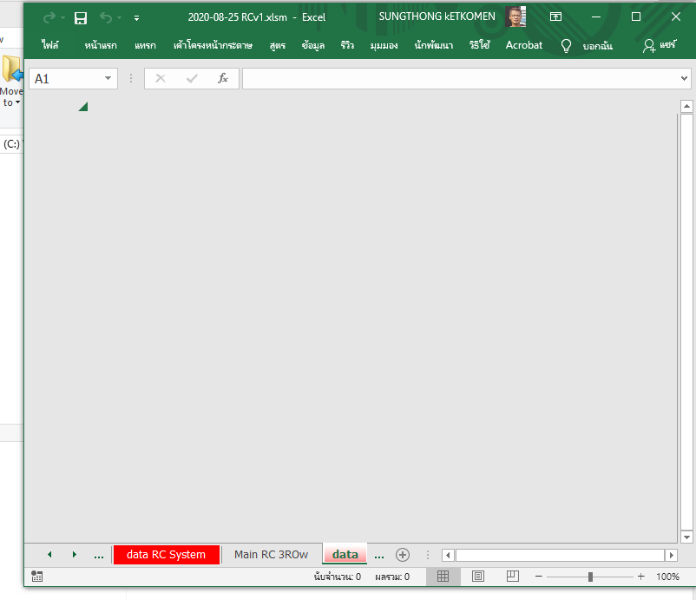This screenshot has width=696, height=600.
Task: Click the macro recording status bar icon
Action: [37, 577]
